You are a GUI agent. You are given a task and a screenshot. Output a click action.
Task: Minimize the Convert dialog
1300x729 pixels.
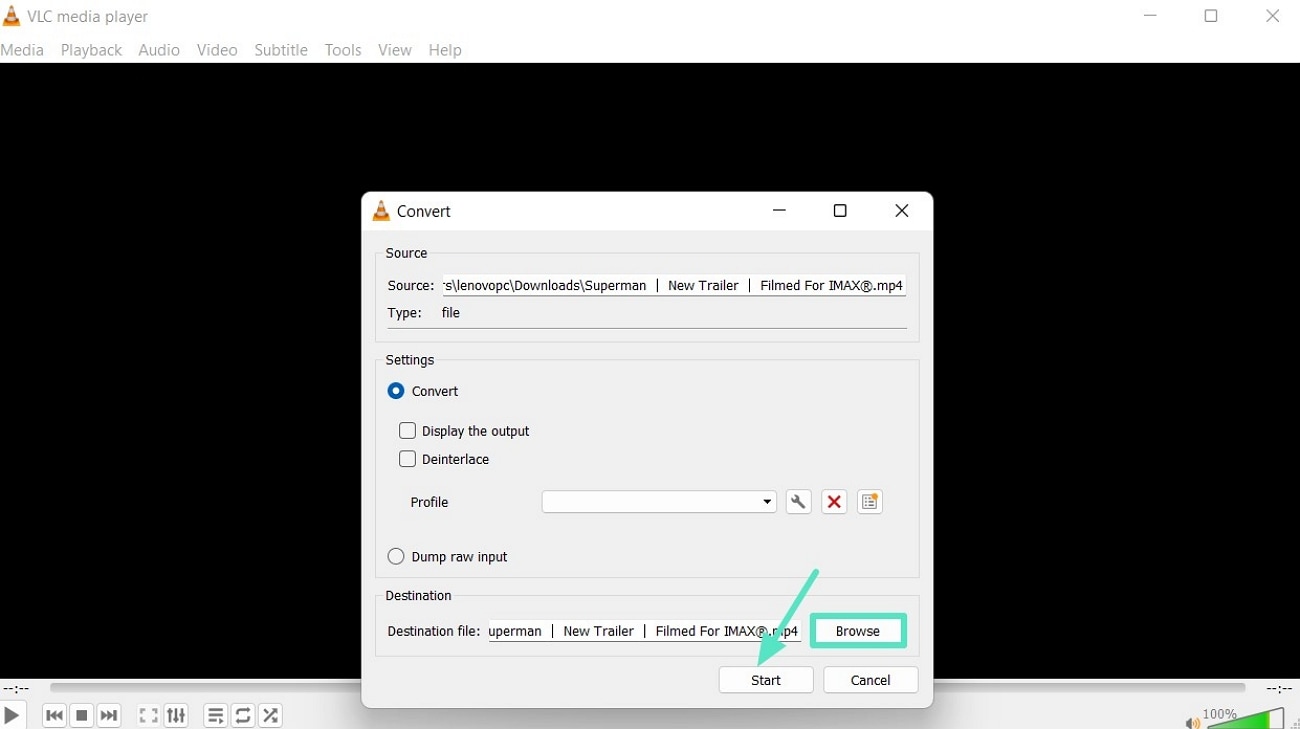click(779, 211)
